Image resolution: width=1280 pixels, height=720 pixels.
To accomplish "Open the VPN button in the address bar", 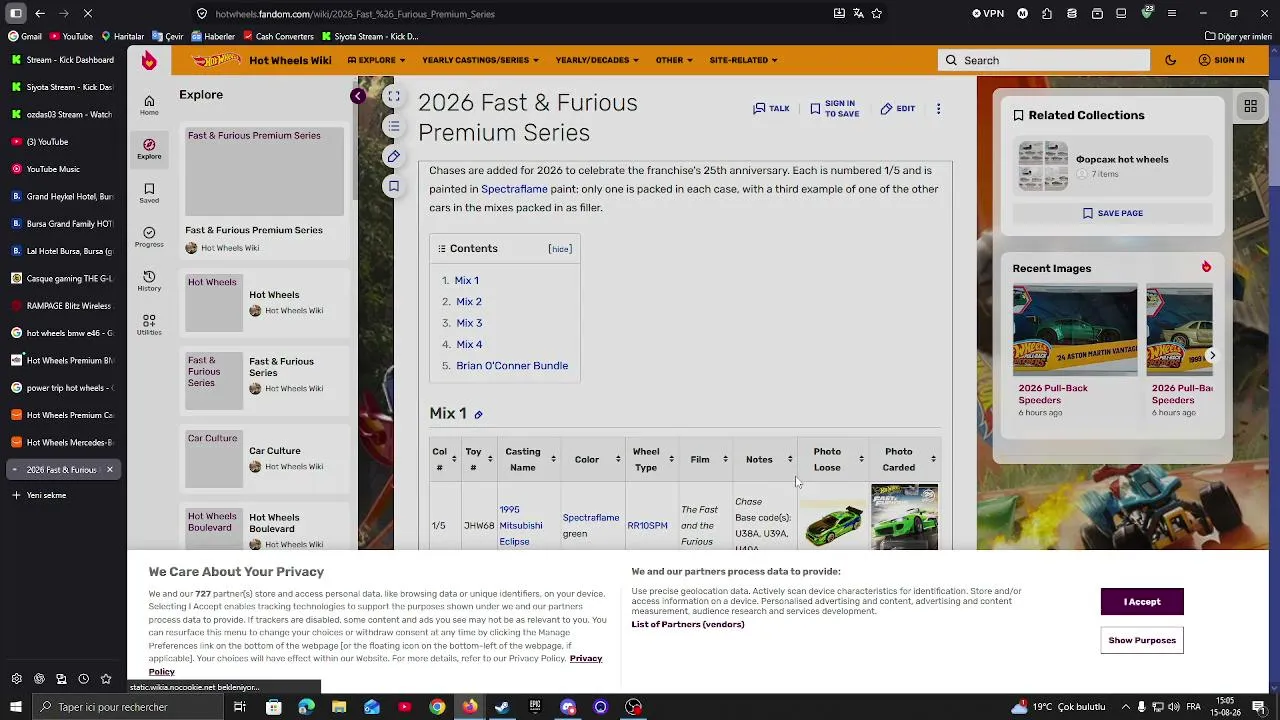I will 988,14.
